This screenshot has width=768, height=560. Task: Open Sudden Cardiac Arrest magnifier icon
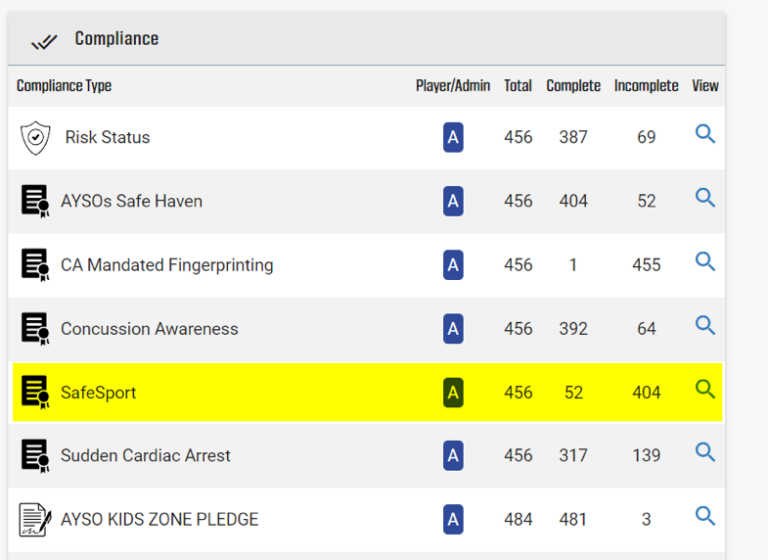(705, 453)
